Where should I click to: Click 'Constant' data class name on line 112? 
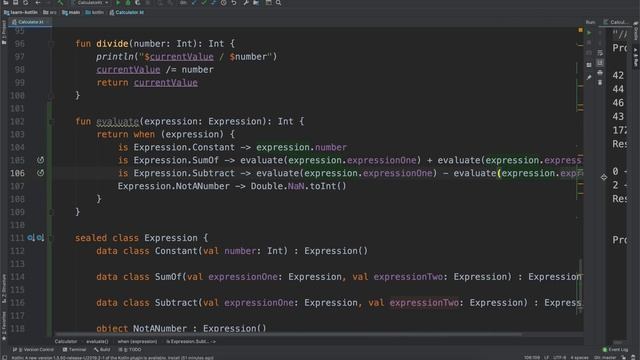[x=176, y=251]
